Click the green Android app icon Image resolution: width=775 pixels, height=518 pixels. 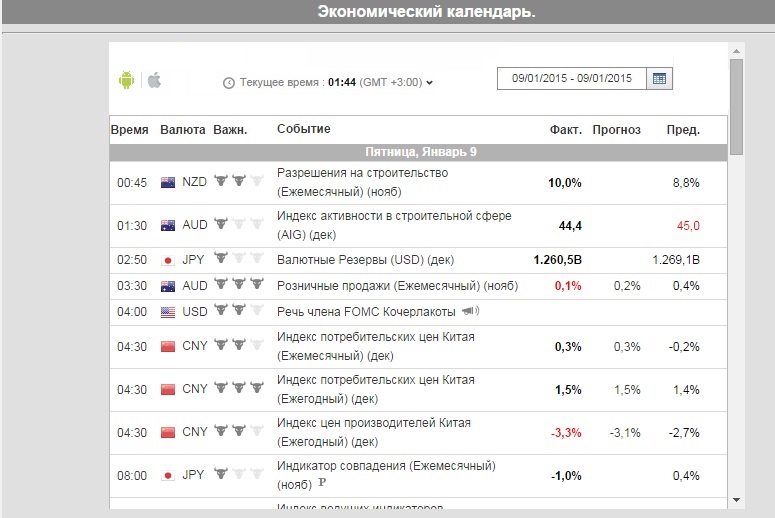coord(126,80)
